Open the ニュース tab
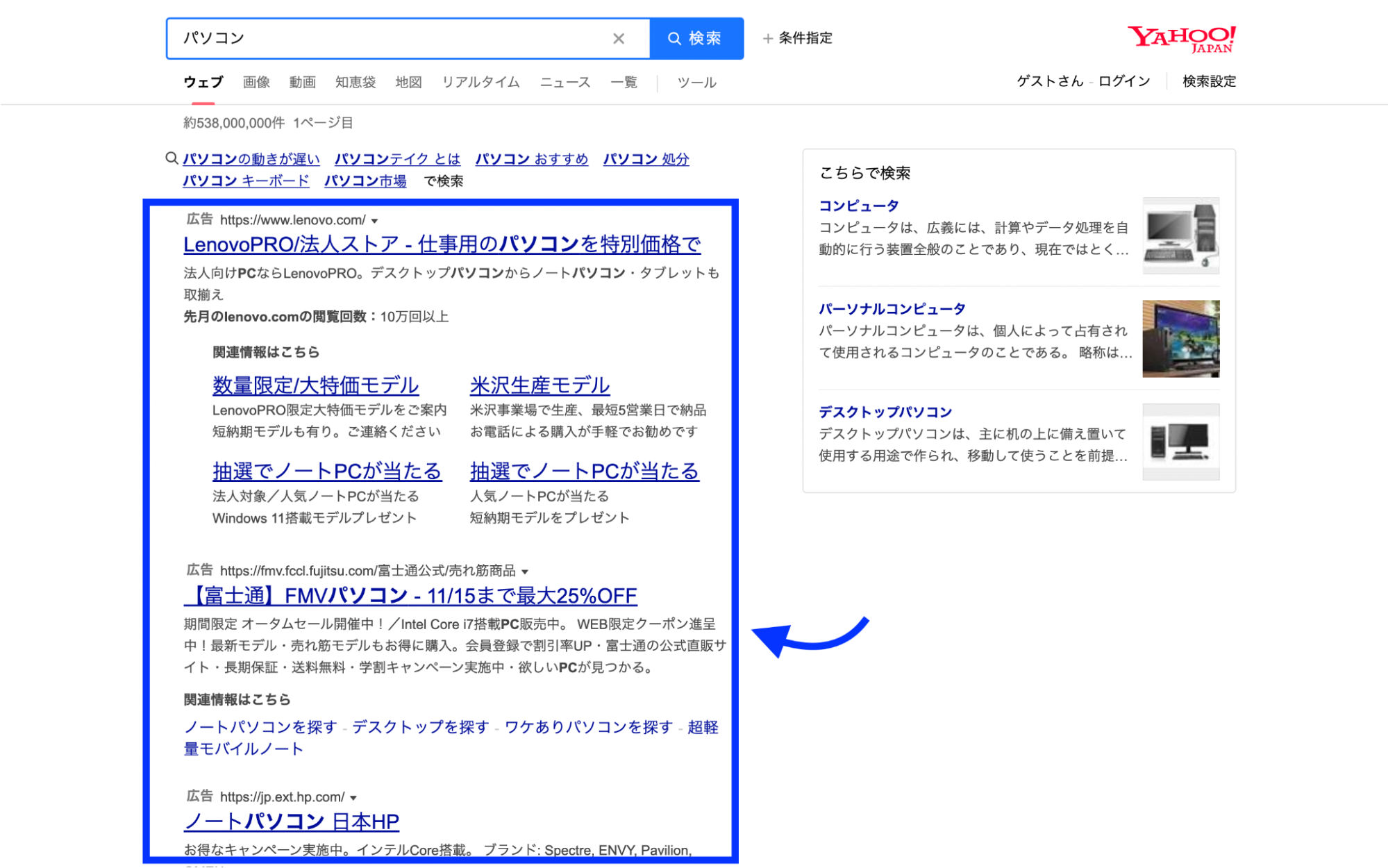This screenshot has width=1388, height=868. 565,82
